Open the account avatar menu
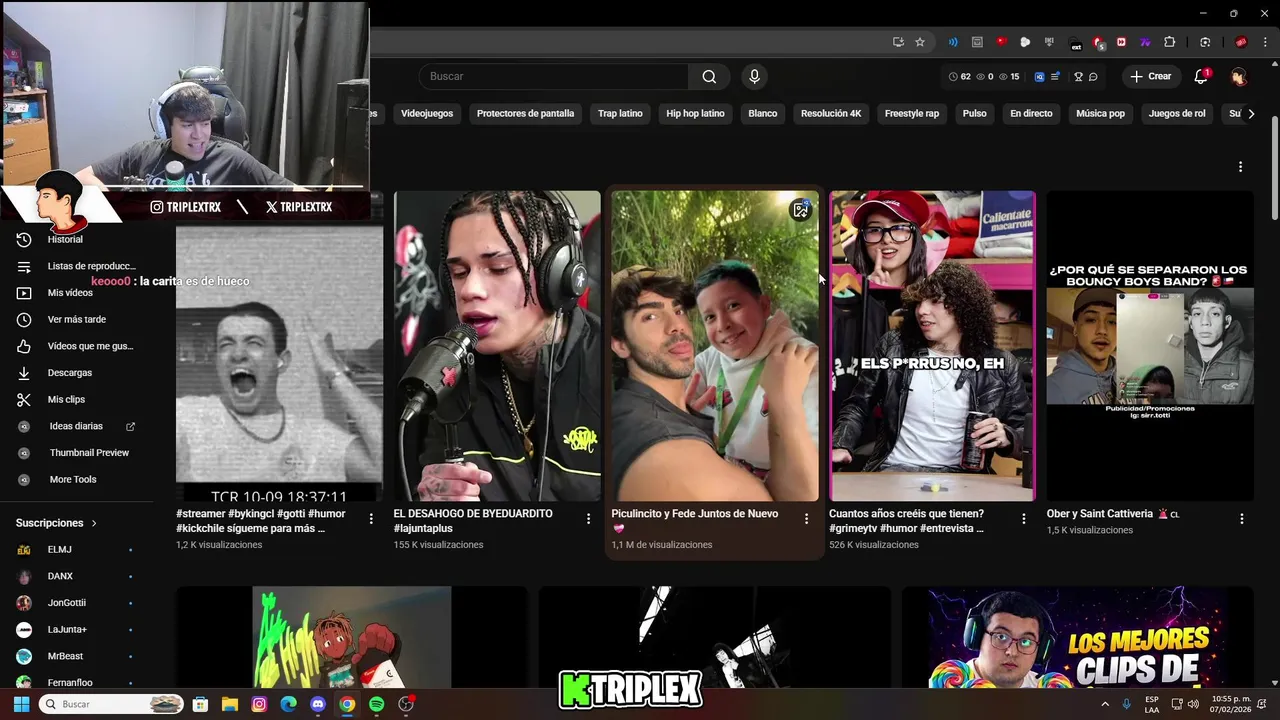The image size is (1280, 720). coord(1239,77)
